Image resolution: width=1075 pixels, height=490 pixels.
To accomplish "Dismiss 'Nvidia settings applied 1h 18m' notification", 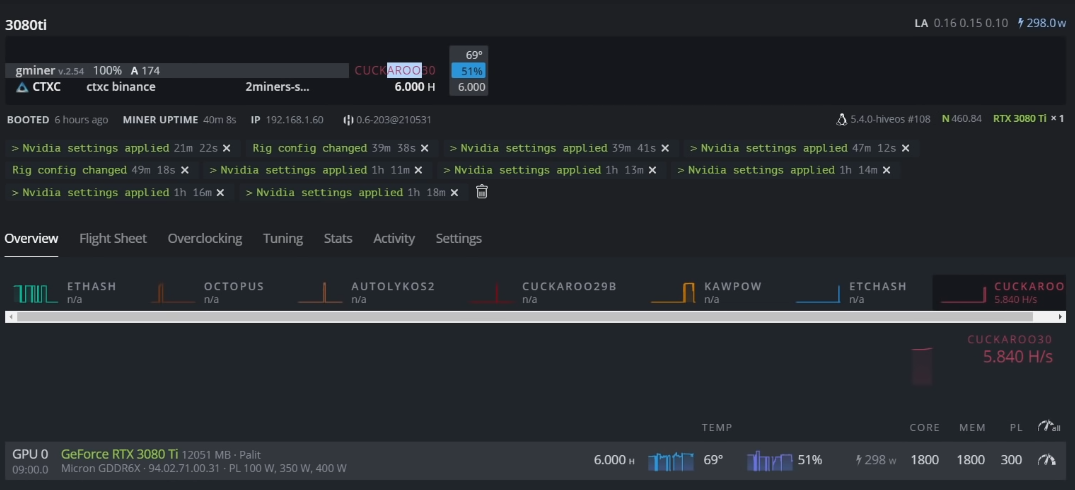I will coord(454,193).
